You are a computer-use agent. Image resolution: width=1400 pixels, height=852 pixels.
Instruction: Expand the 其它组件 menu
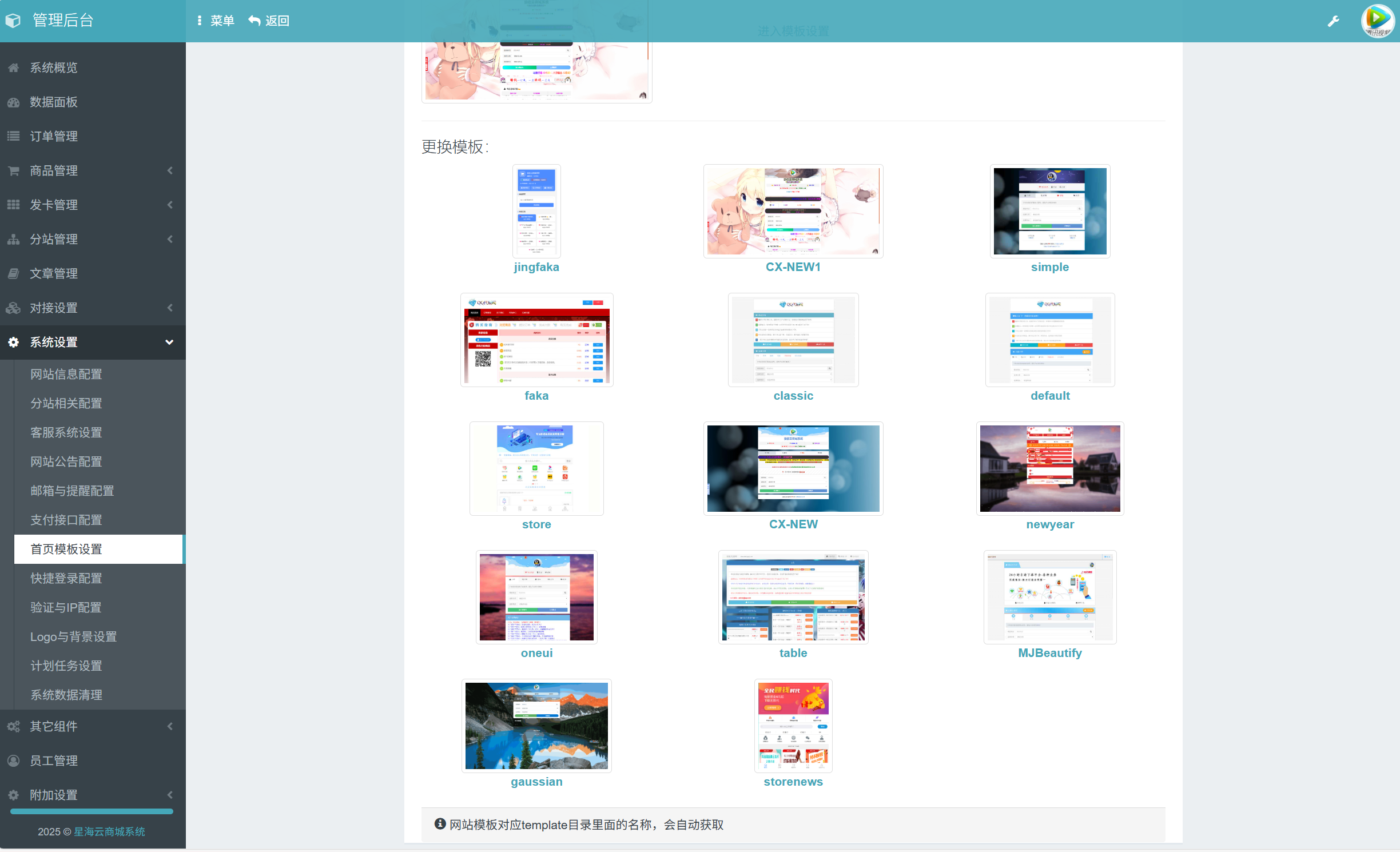point(170,726)
